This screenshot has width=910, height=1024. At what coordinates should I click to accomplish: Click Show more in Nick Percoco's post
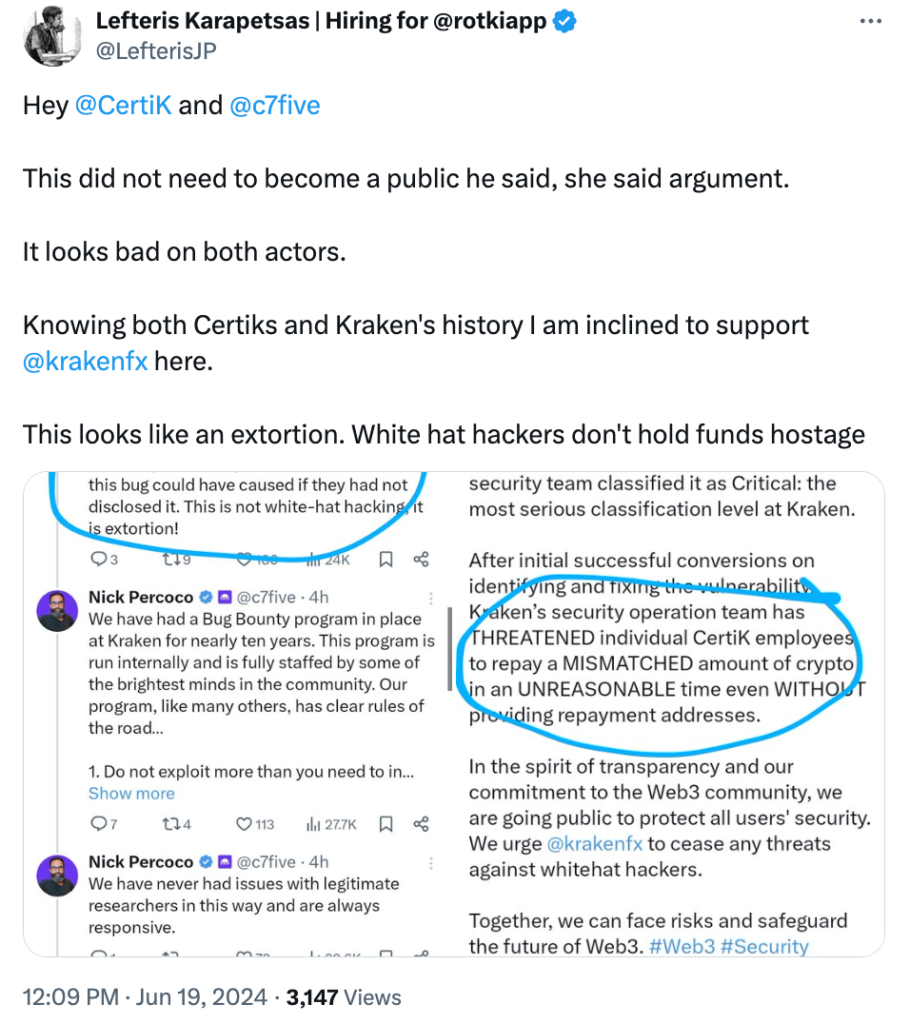coord(131,793)
